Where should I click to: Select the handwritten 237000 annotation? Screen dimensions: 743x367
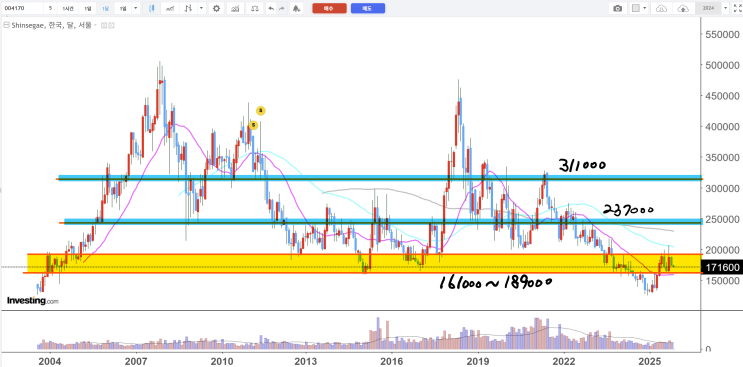click(x=628, y=209)
